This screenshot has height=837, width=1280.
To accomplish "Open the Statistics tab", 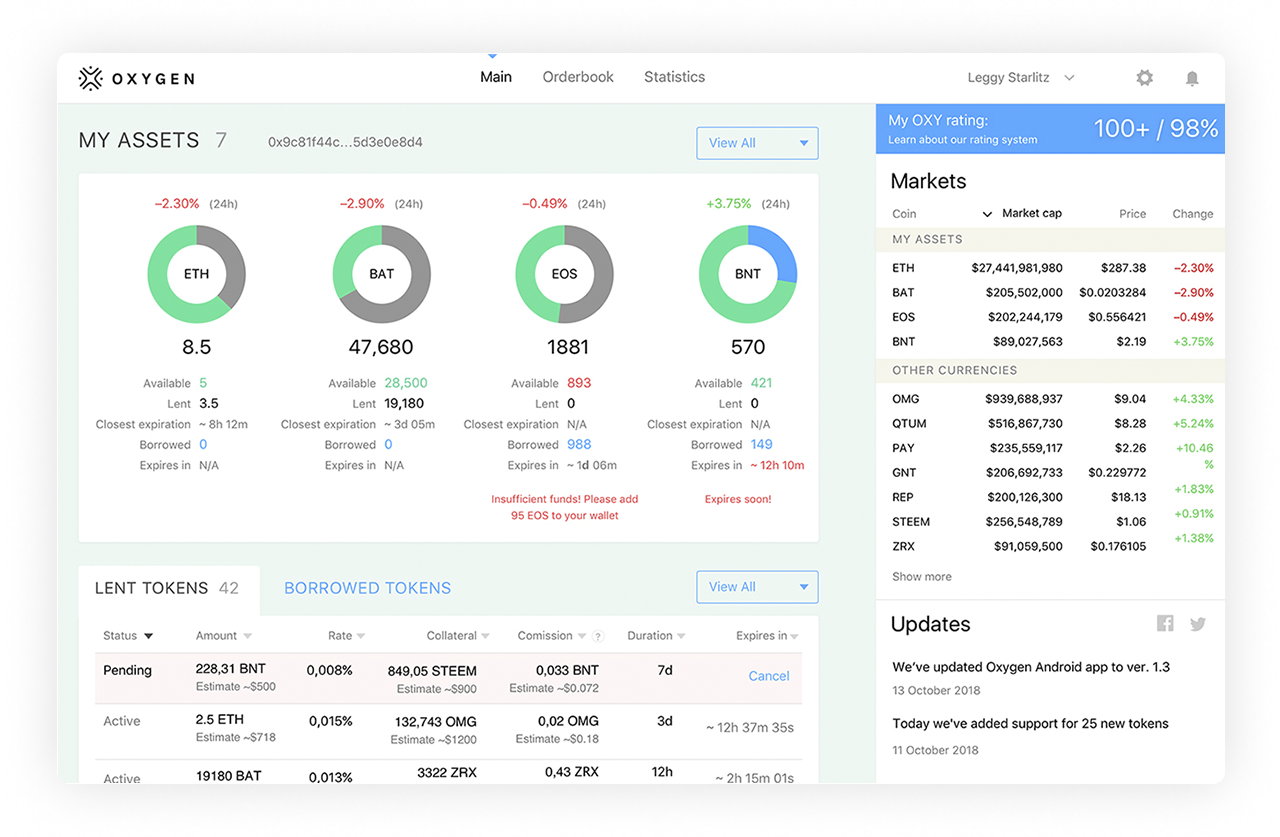I will pos(674,77).
